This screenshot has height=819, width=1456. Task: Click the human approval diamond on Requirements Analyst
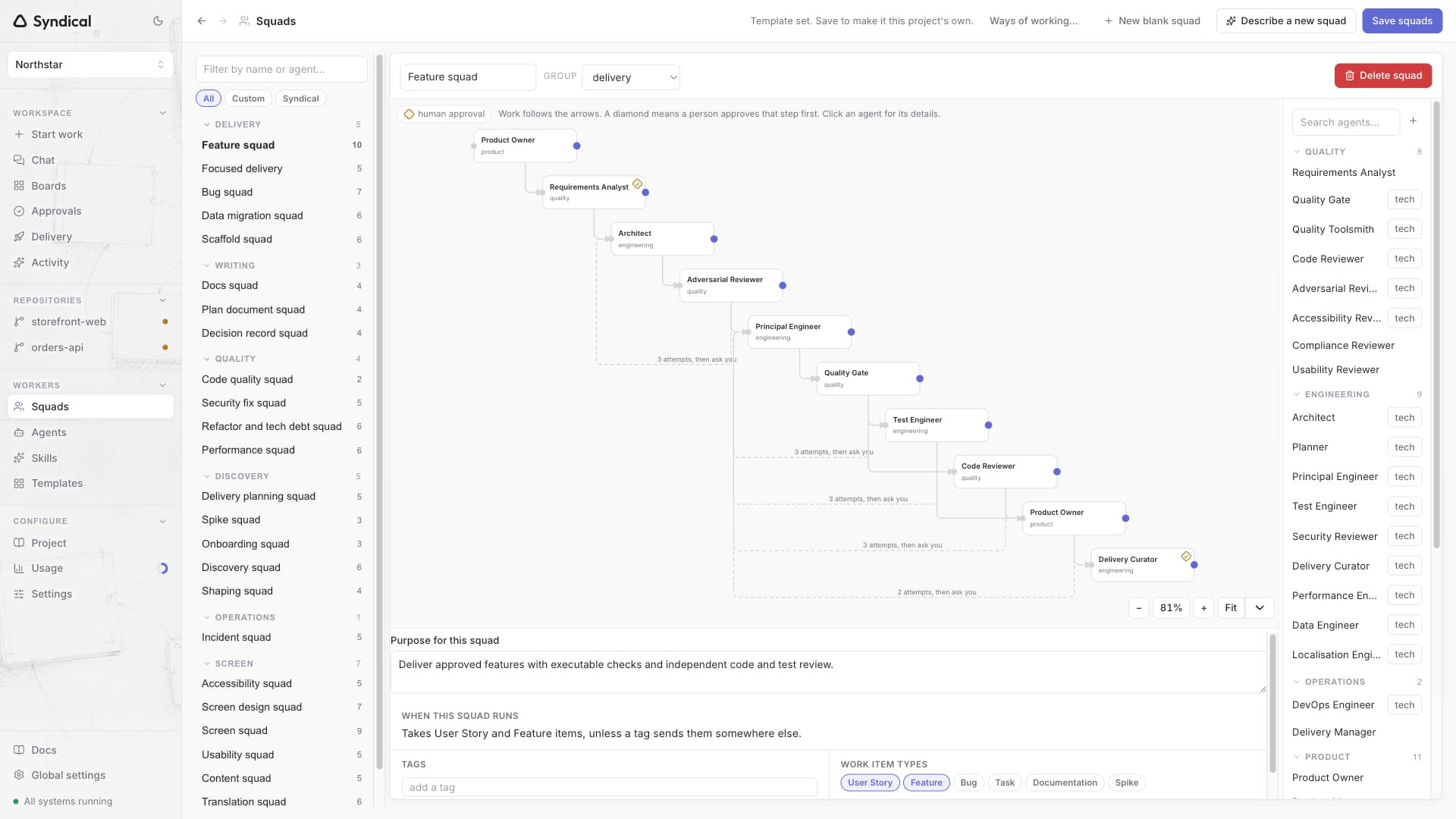[x=638, y=184]
